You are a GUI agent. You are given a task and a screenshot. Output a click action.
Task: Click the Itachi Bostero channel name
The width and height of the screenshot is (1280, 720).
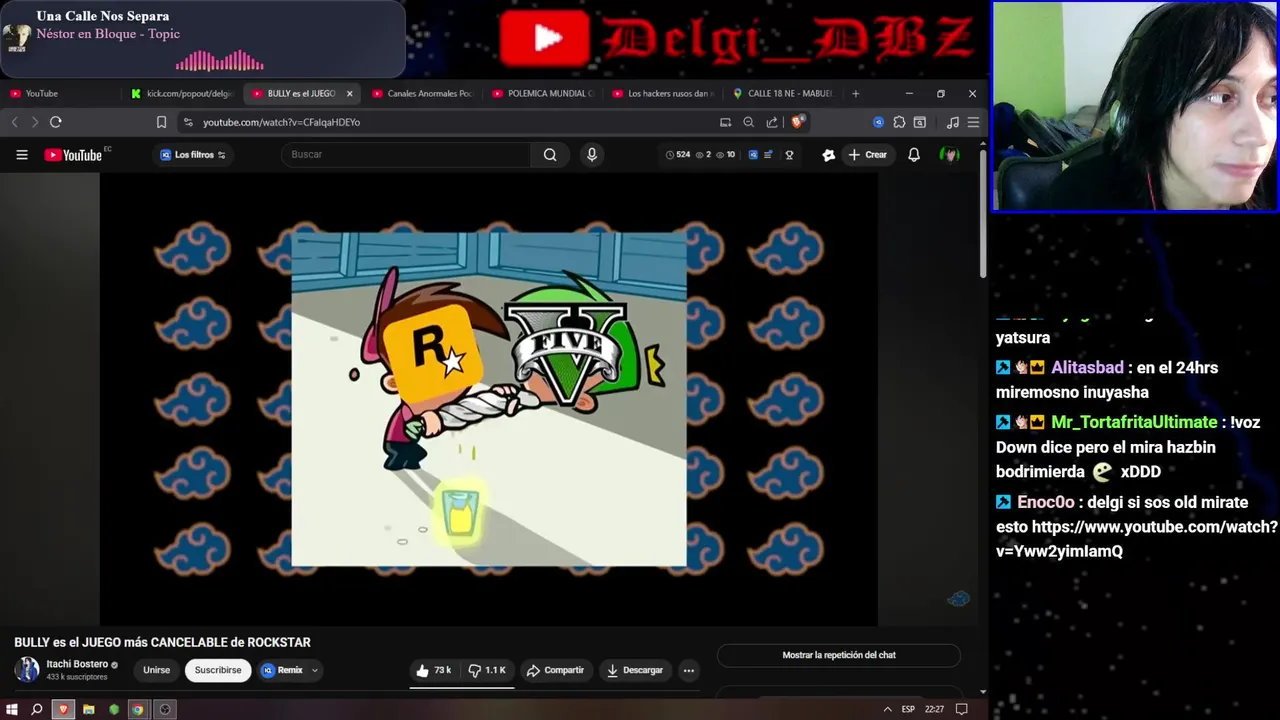tap(77, 664)
